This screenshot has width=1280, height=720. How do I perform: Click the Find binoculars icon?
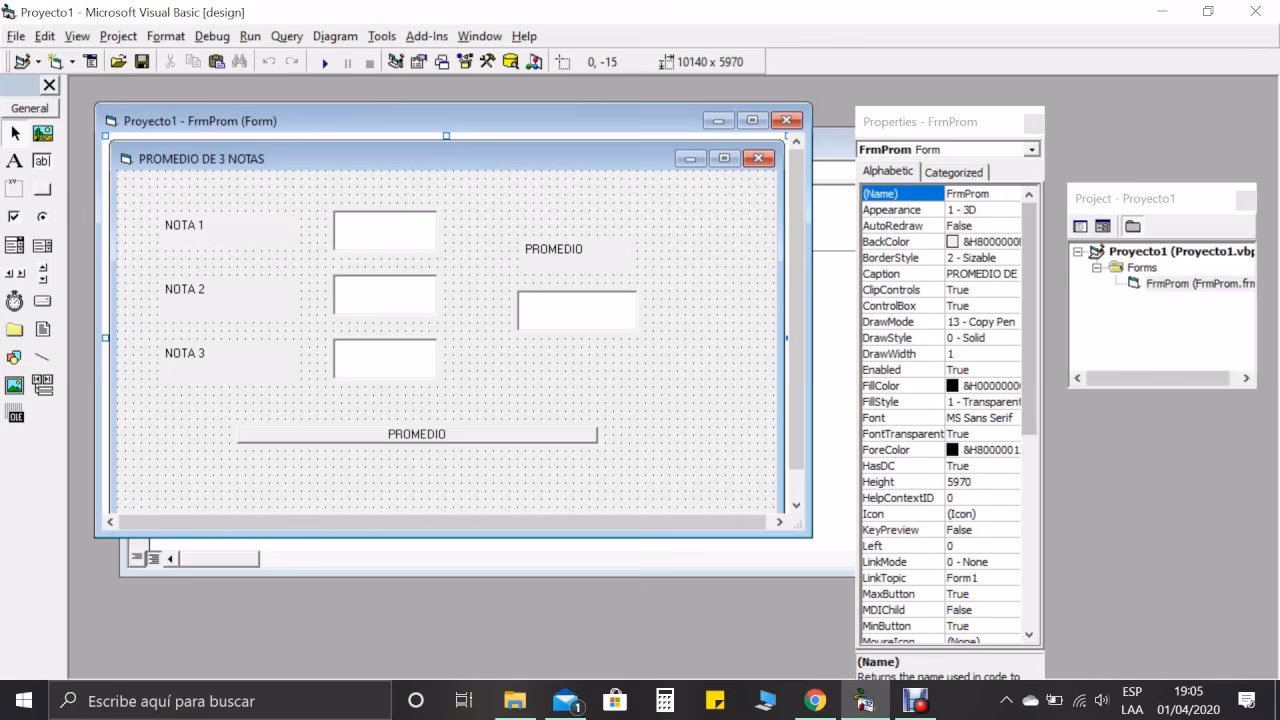[x=239, y=62]
